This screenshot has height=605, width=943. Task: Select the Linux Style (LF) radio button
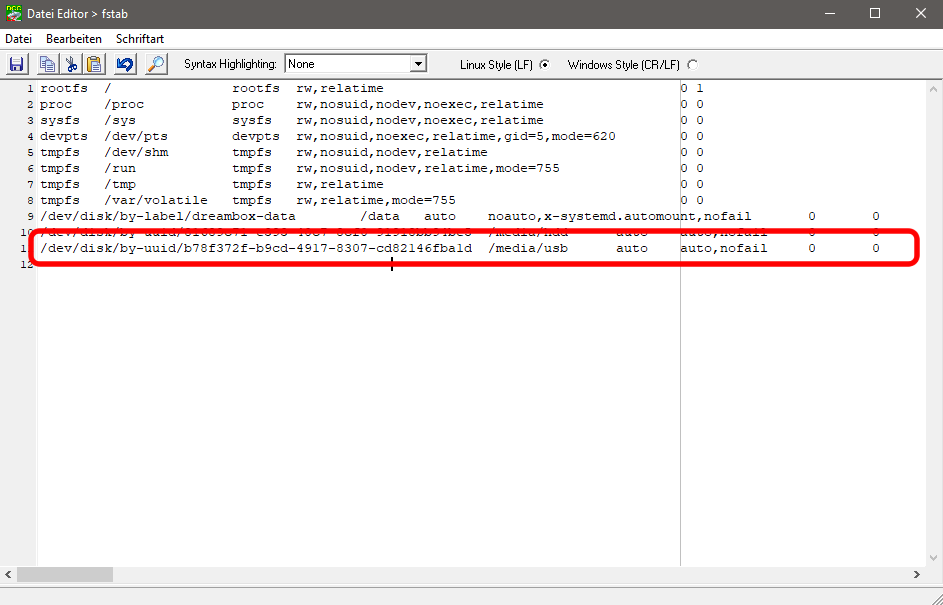(545, 65)
